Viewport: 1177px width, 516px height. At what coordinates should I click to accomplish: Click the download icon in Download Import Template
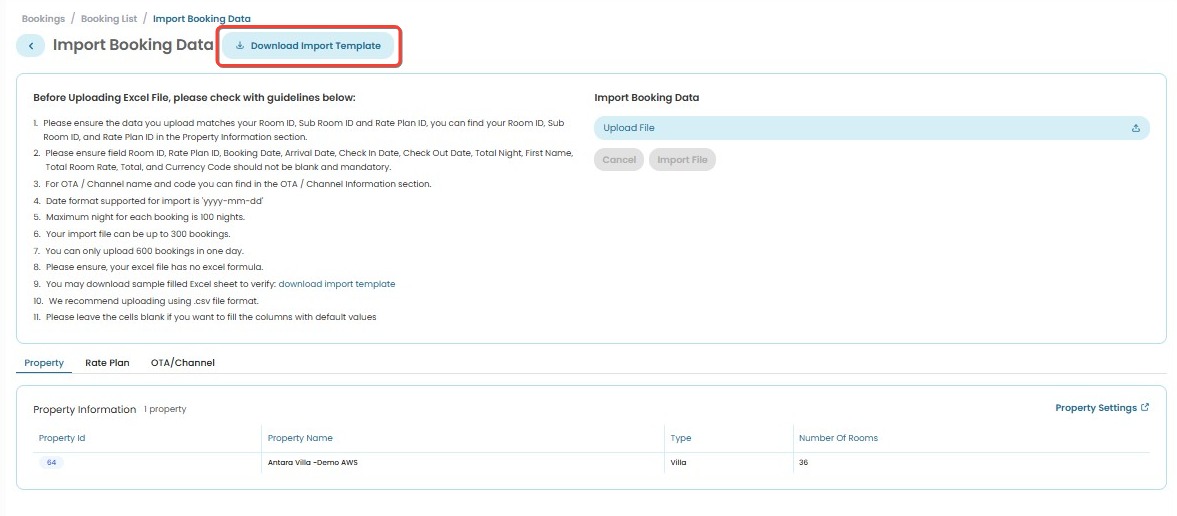(x=240, y=46)
